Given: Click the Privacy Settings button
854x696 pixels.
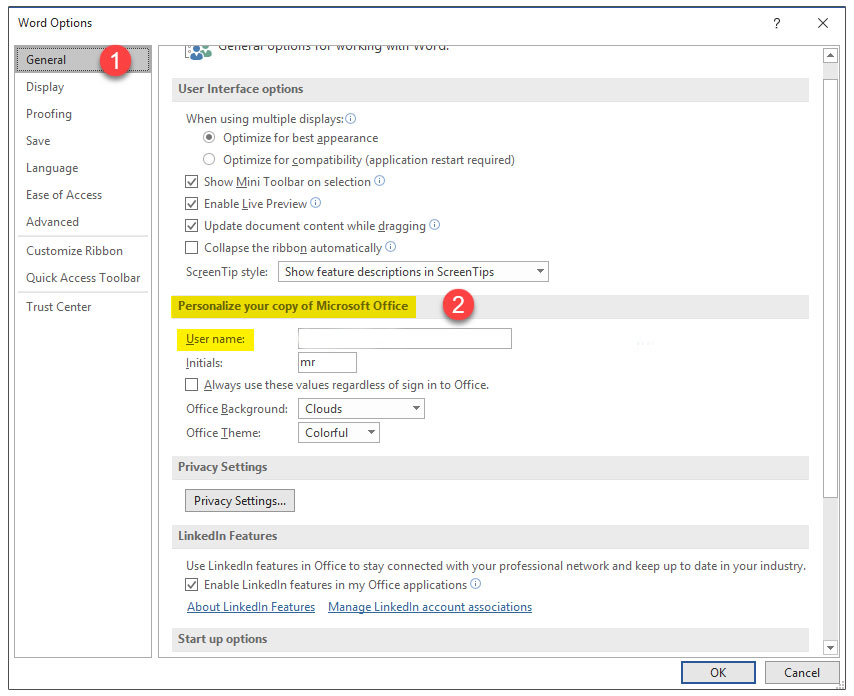Looking at the screenshot, I should [240, 500].
